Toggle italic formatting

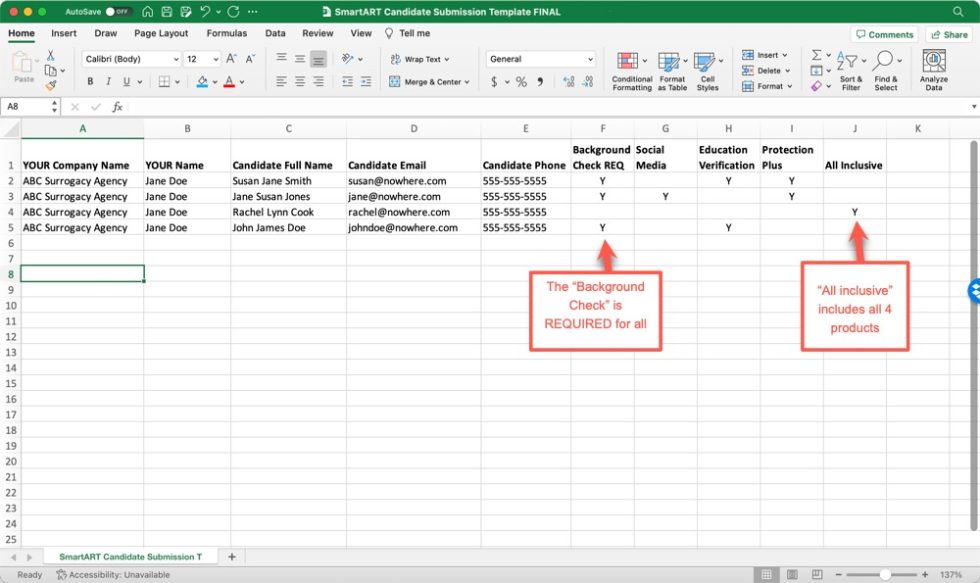(106, 82)
